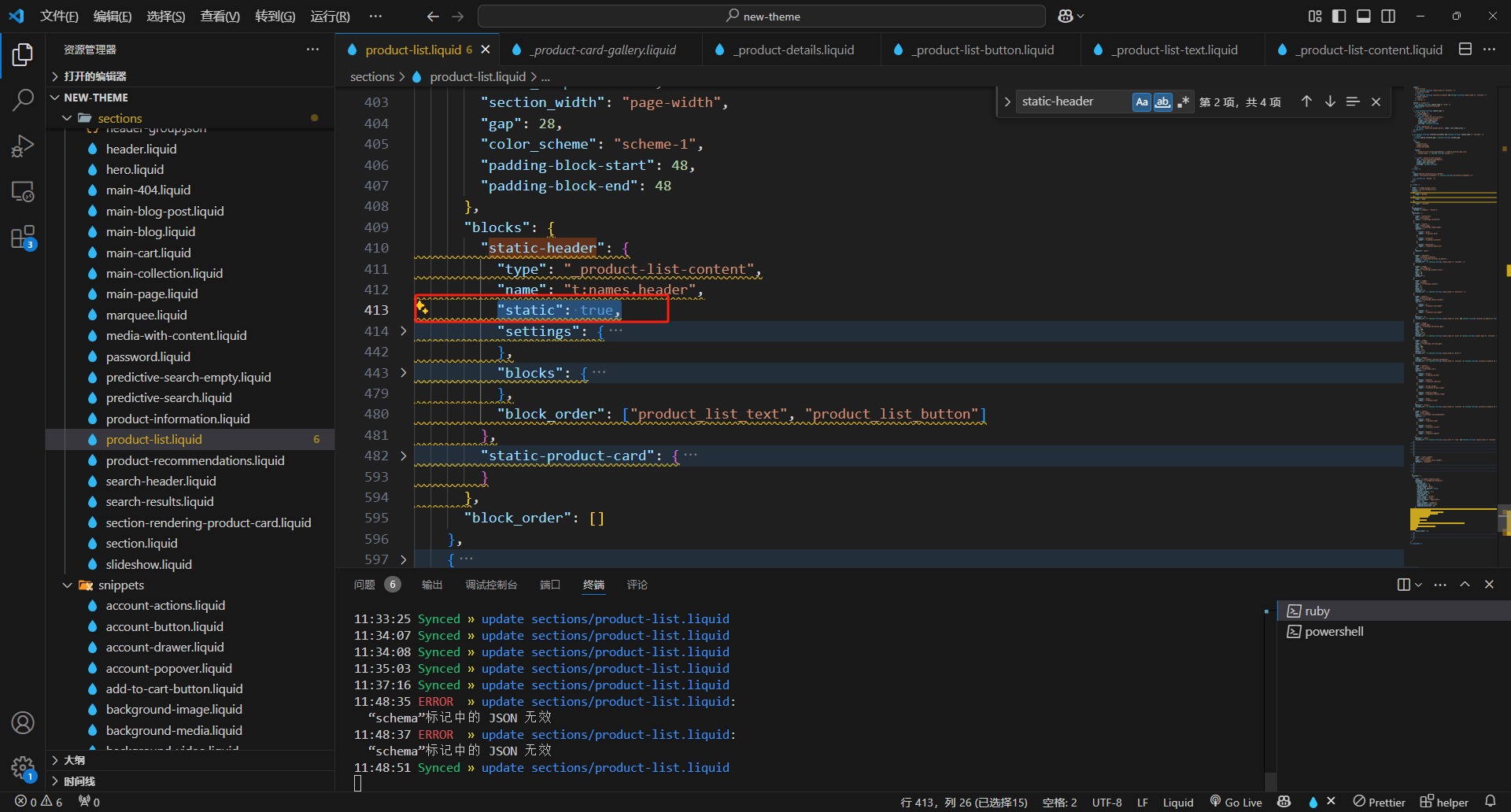Screen dimensions: 1511x812
Task: Click the code-action sparkle icon at line 413
Action: 423,308
